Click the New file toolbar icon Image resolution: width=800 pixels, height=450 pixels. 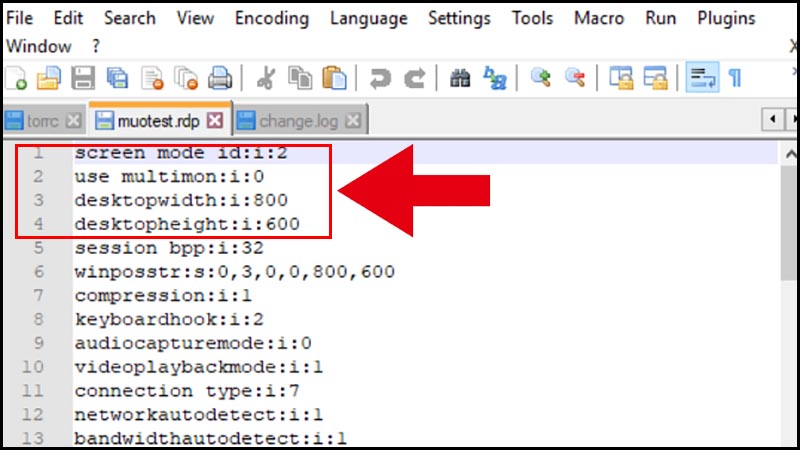16,79
